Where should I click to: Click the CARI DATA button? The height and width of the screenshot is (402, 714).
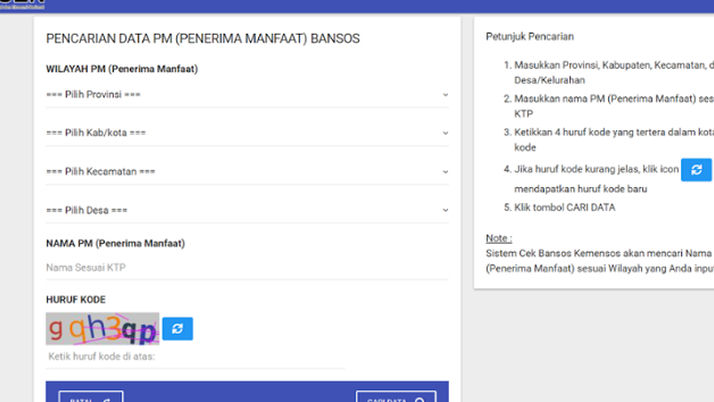396,397
